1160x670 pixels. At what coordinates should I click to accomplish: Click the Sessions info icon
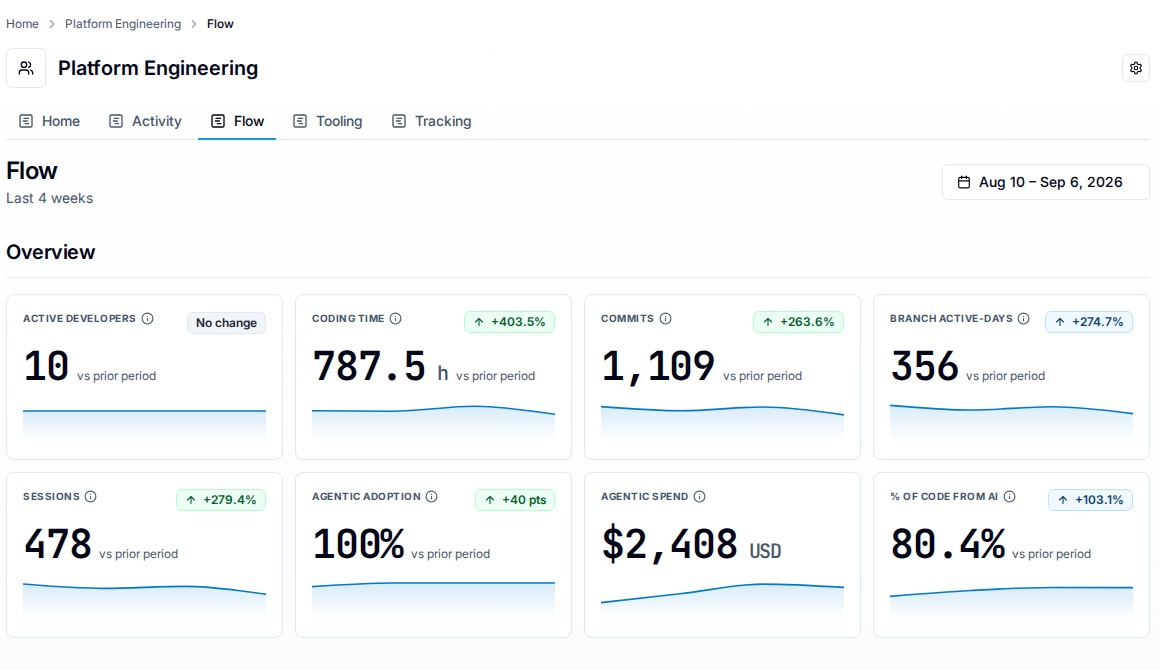click(91, 496)
